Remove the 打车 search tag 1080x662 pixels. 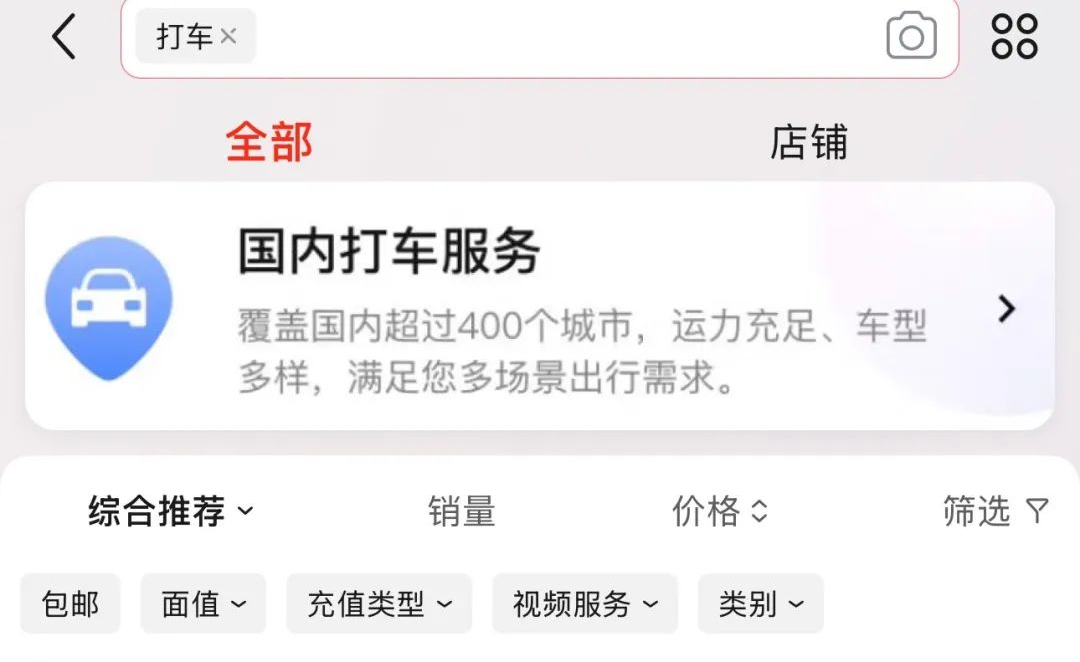229,36
